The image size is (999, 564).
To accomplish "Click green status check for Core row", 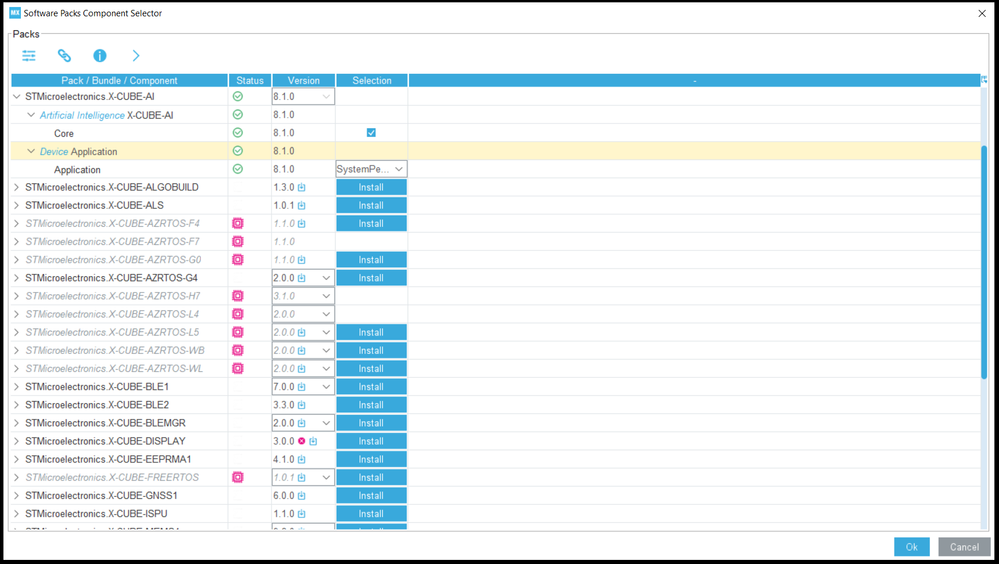I will point(238,133).
